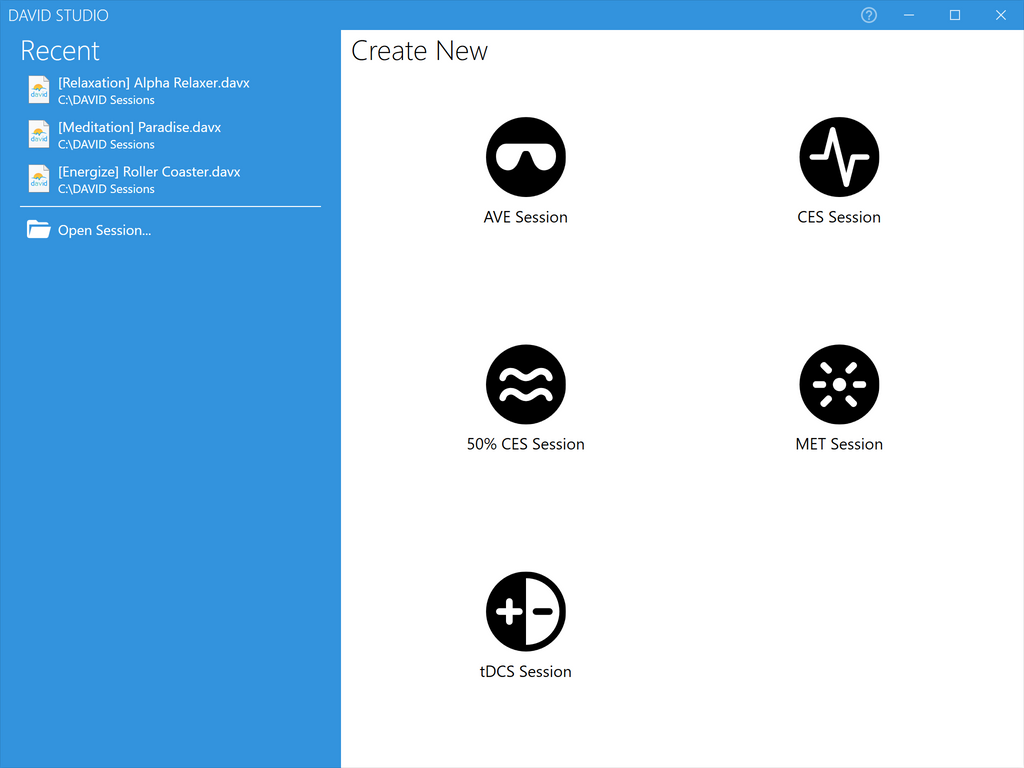Click the "Open Session..." link
Image resolution: width=1024 pixels, height=768 pixels.
coord(104,230)
